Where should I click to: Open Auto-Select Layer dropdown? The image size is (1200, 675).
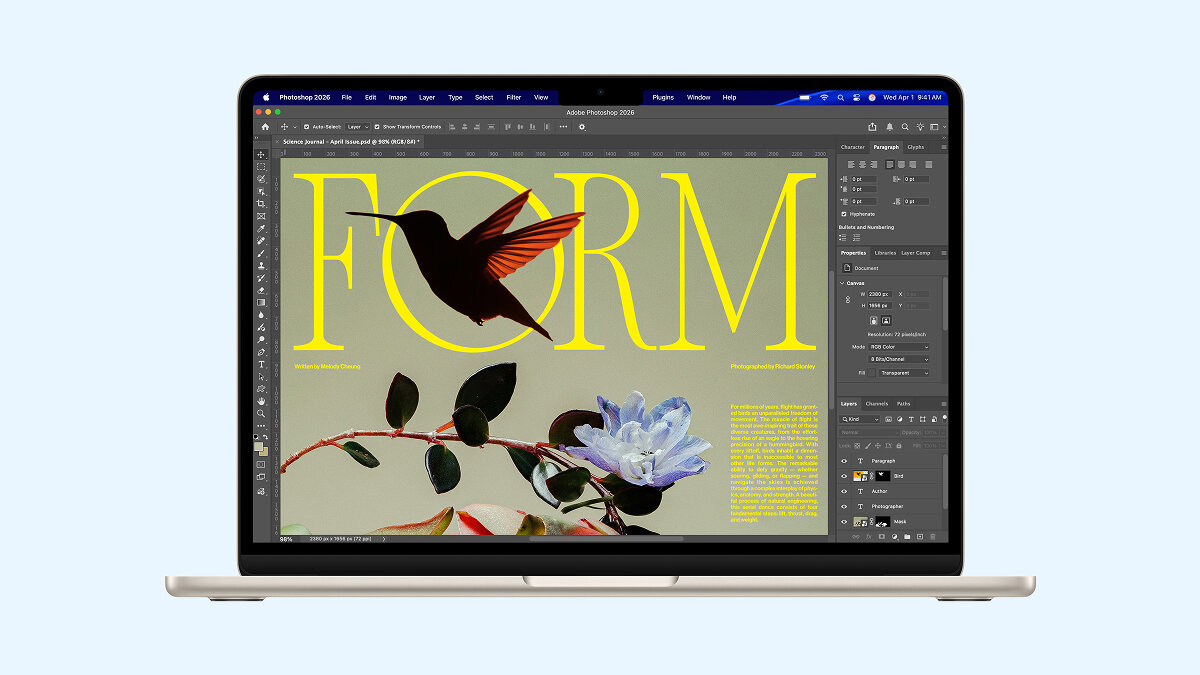point(357,127)
